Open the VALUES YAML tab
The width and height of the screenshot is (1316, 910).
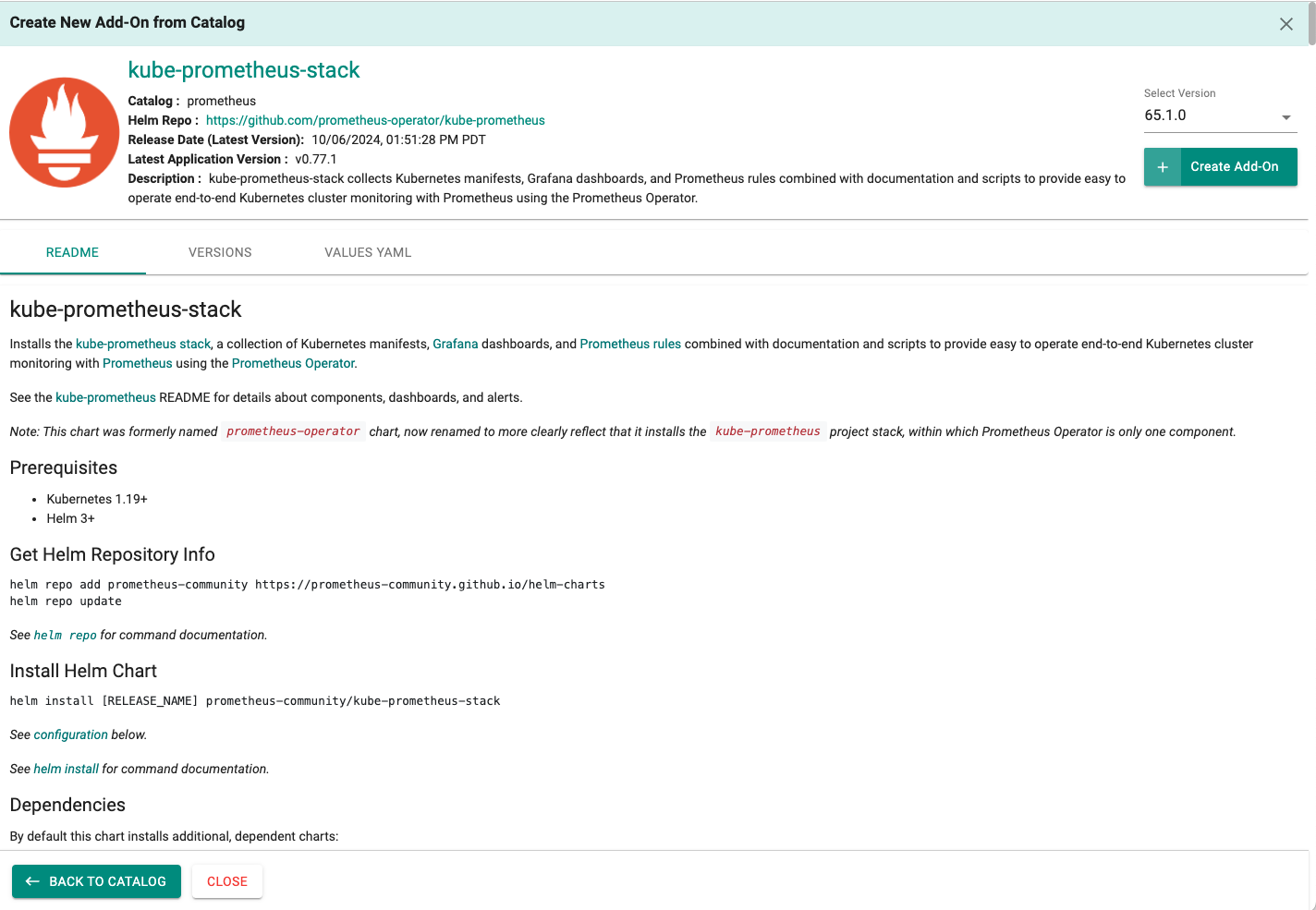(368, 252)
